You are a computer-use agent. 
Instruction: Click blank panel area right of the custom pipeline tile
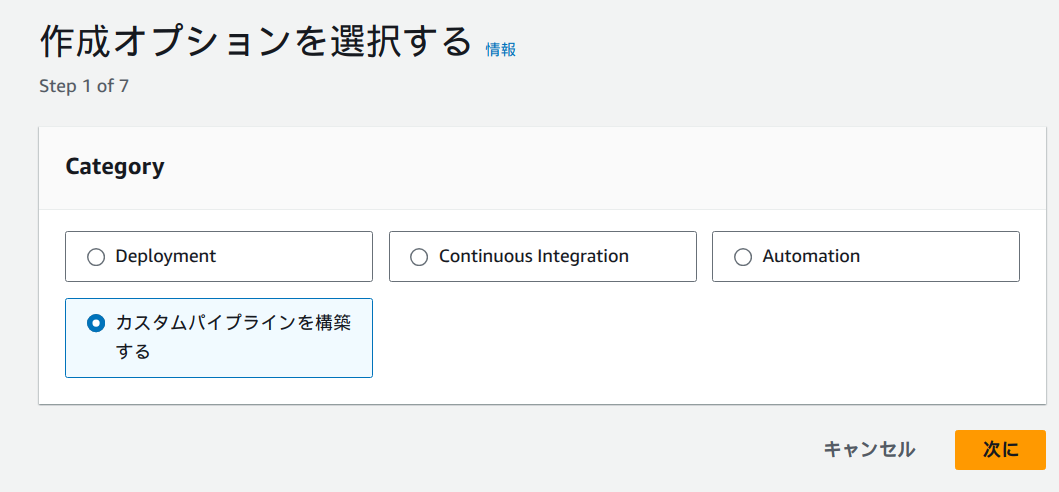(700, 340)
